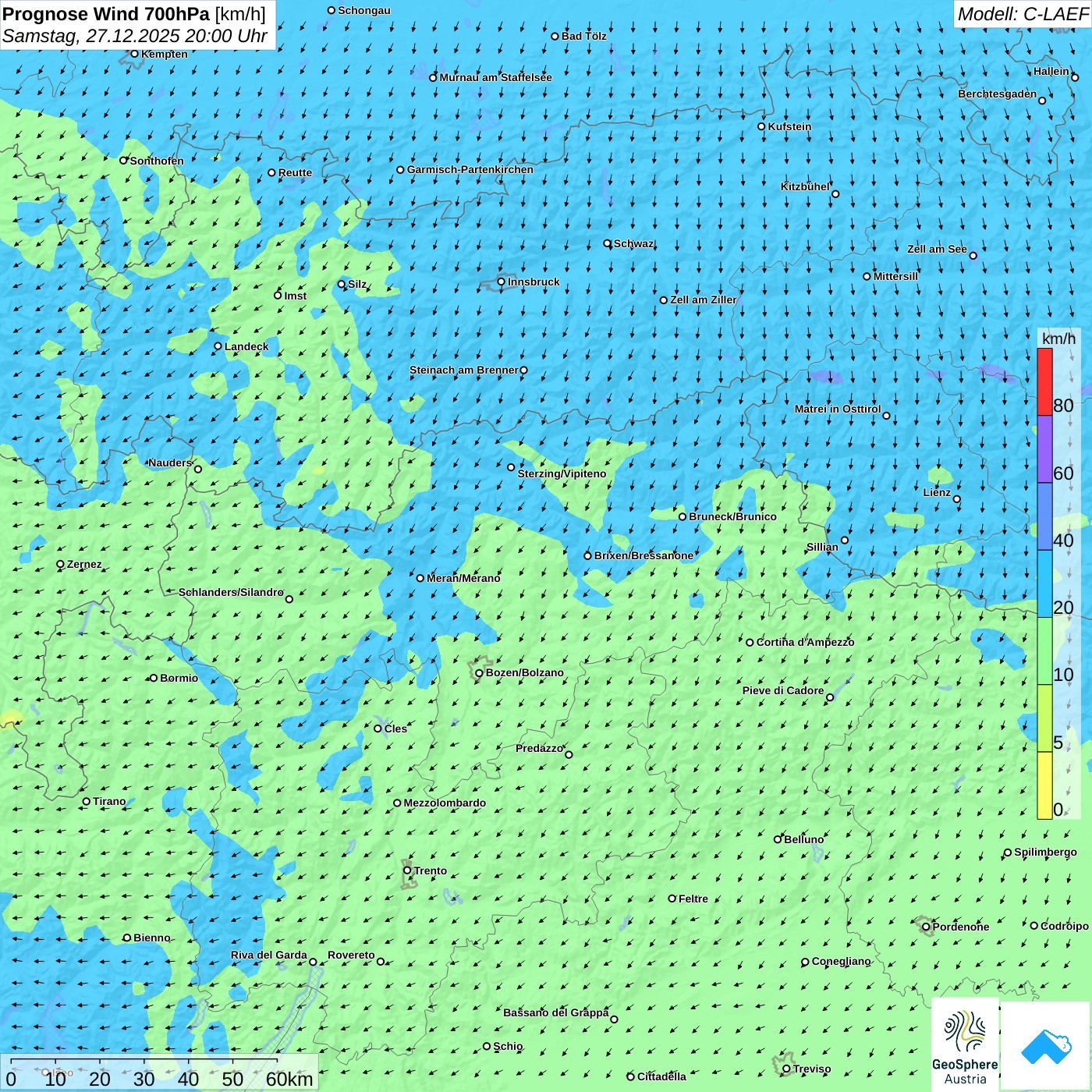
Task: Click the red segment of the wind legend
Action: pyautogui.click(x=1044, y=381)
